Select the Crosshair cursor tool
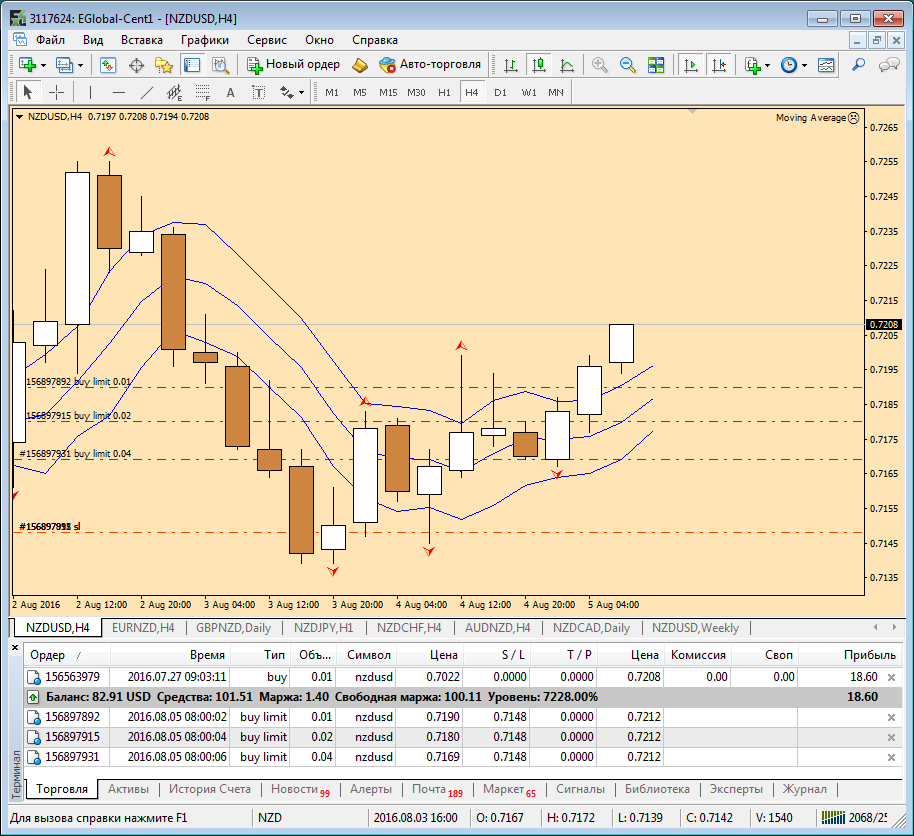 tap(57, 92)
